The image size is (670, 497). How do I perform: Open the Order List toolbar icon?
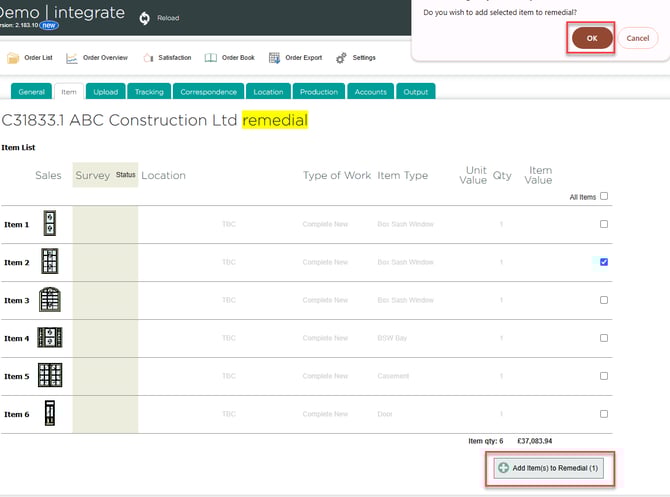tap(13, 58)
